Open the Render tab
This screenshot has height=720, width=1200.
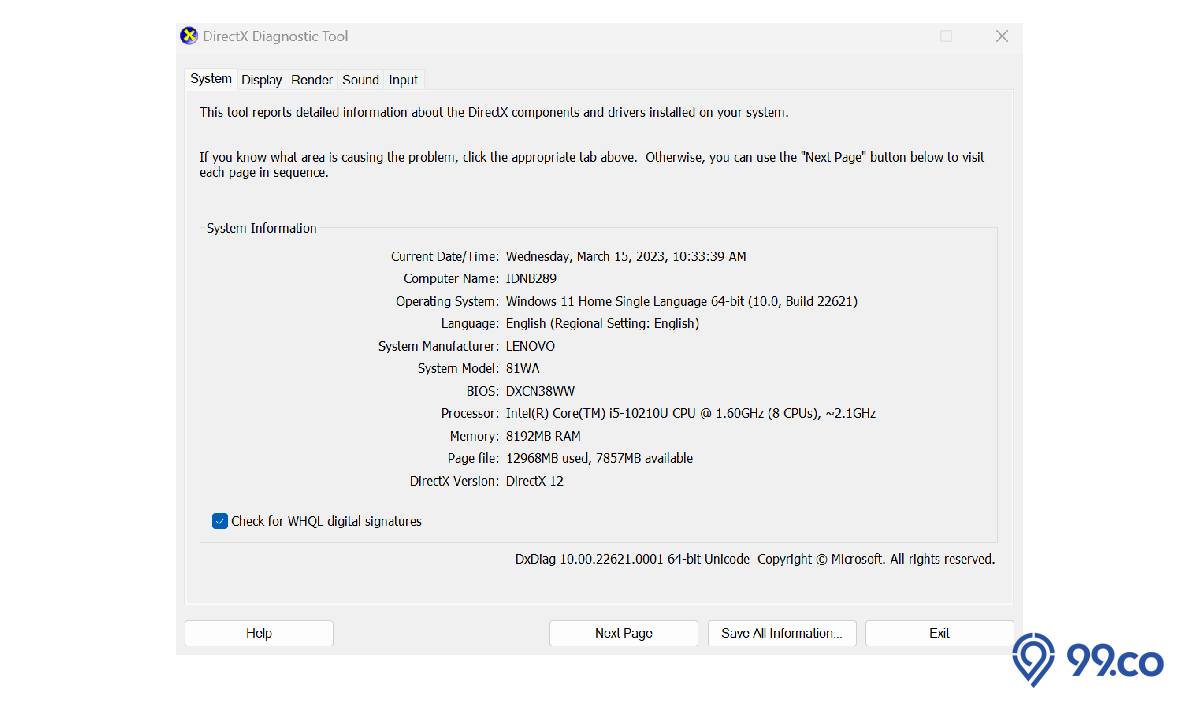[312, 80]
